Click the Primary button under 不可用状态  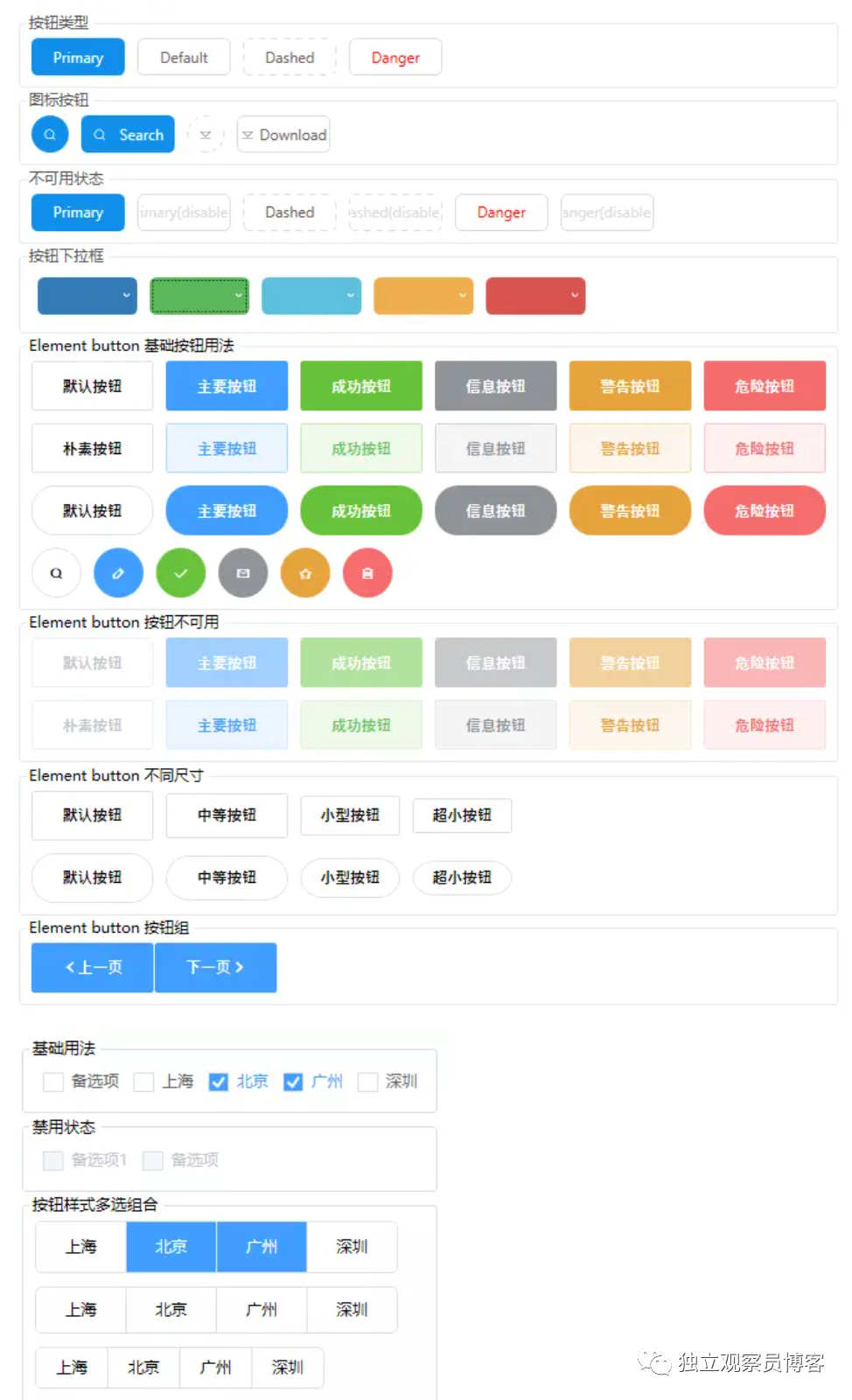[78, 212]
